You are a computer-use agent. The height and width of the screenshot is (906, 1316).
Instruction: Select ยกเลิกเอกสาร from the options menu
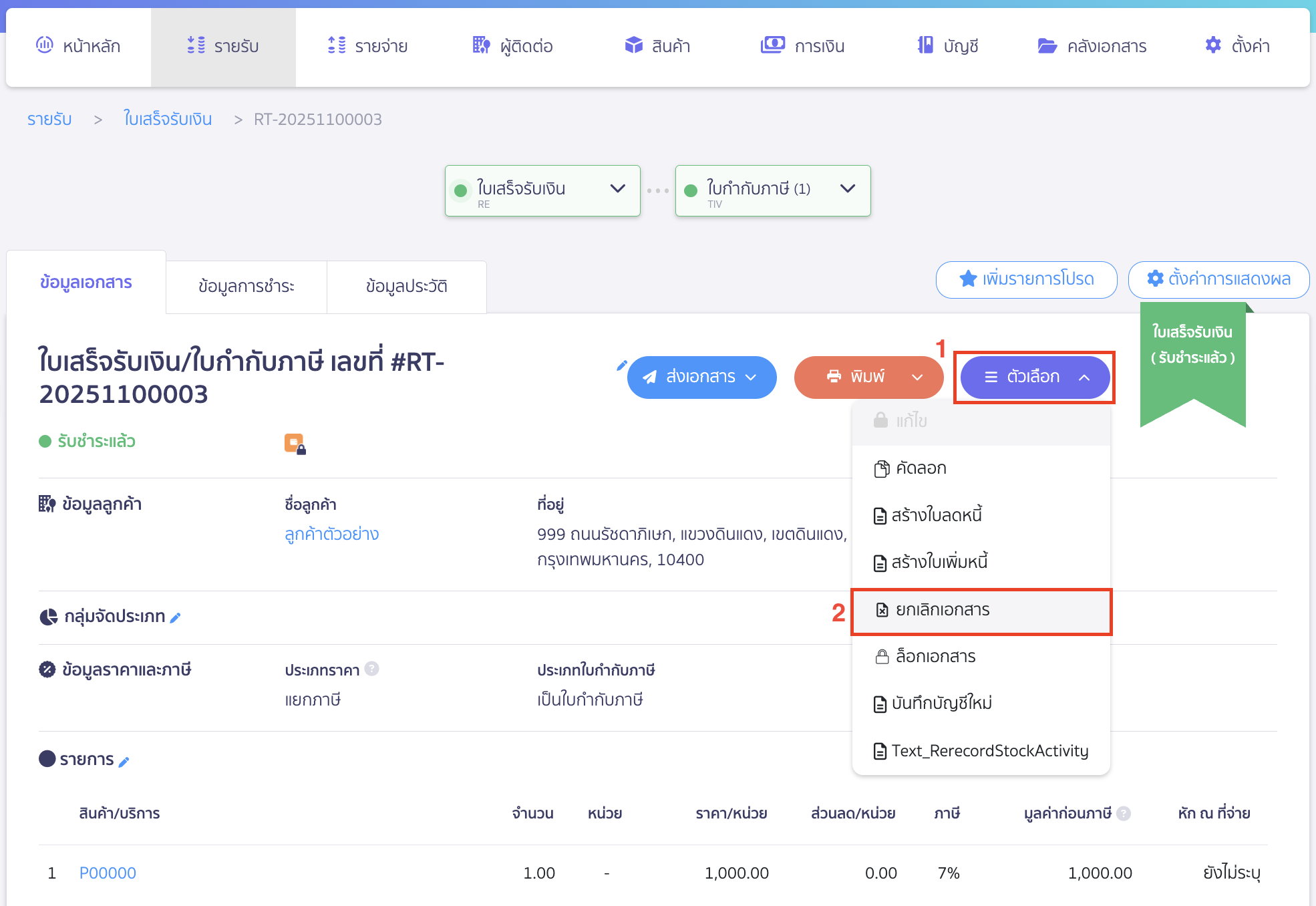(x=942, y=610)
